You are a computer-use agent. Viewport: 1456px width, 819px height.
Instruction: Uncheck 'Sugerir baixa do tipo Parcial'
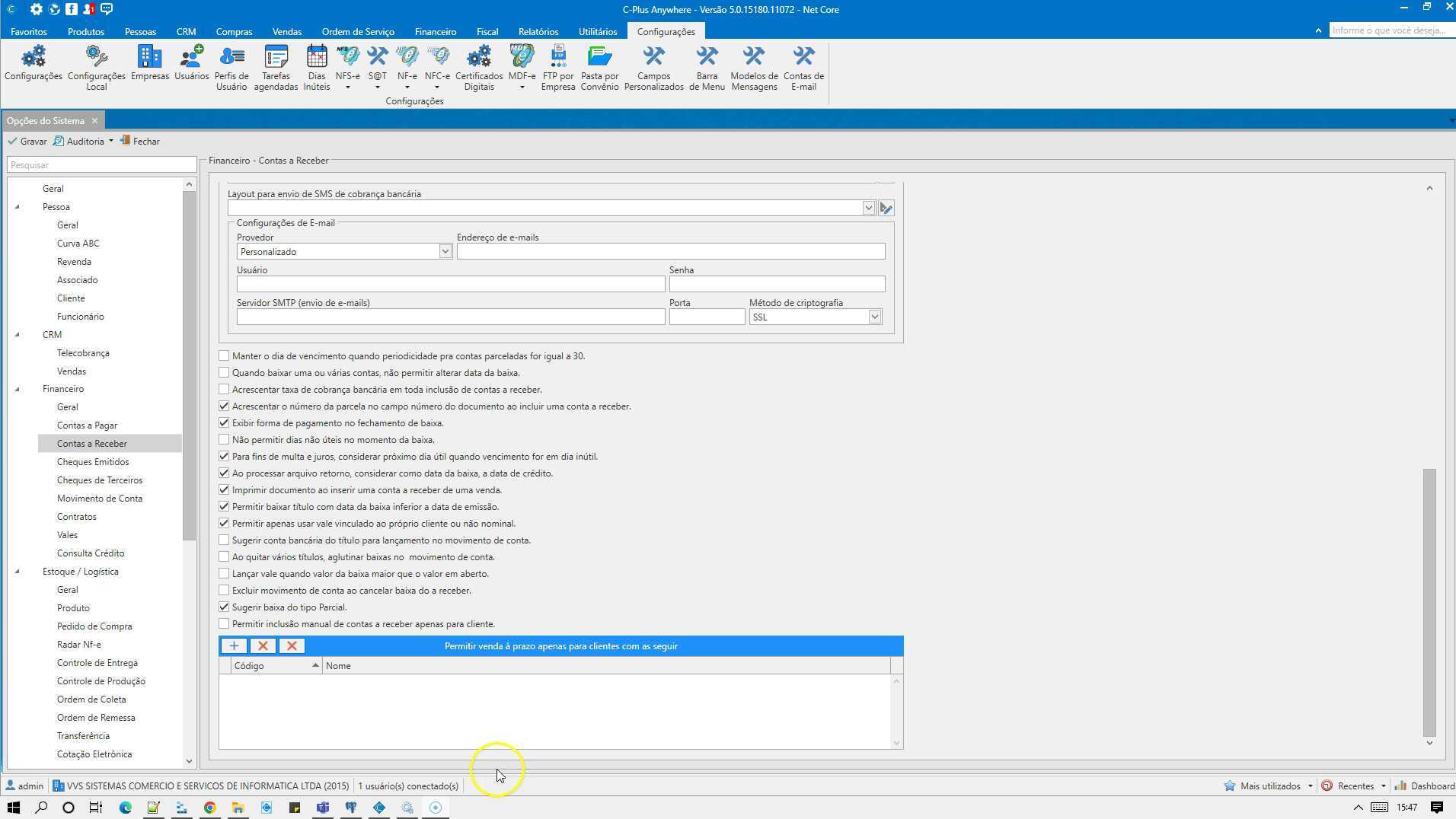224,607
